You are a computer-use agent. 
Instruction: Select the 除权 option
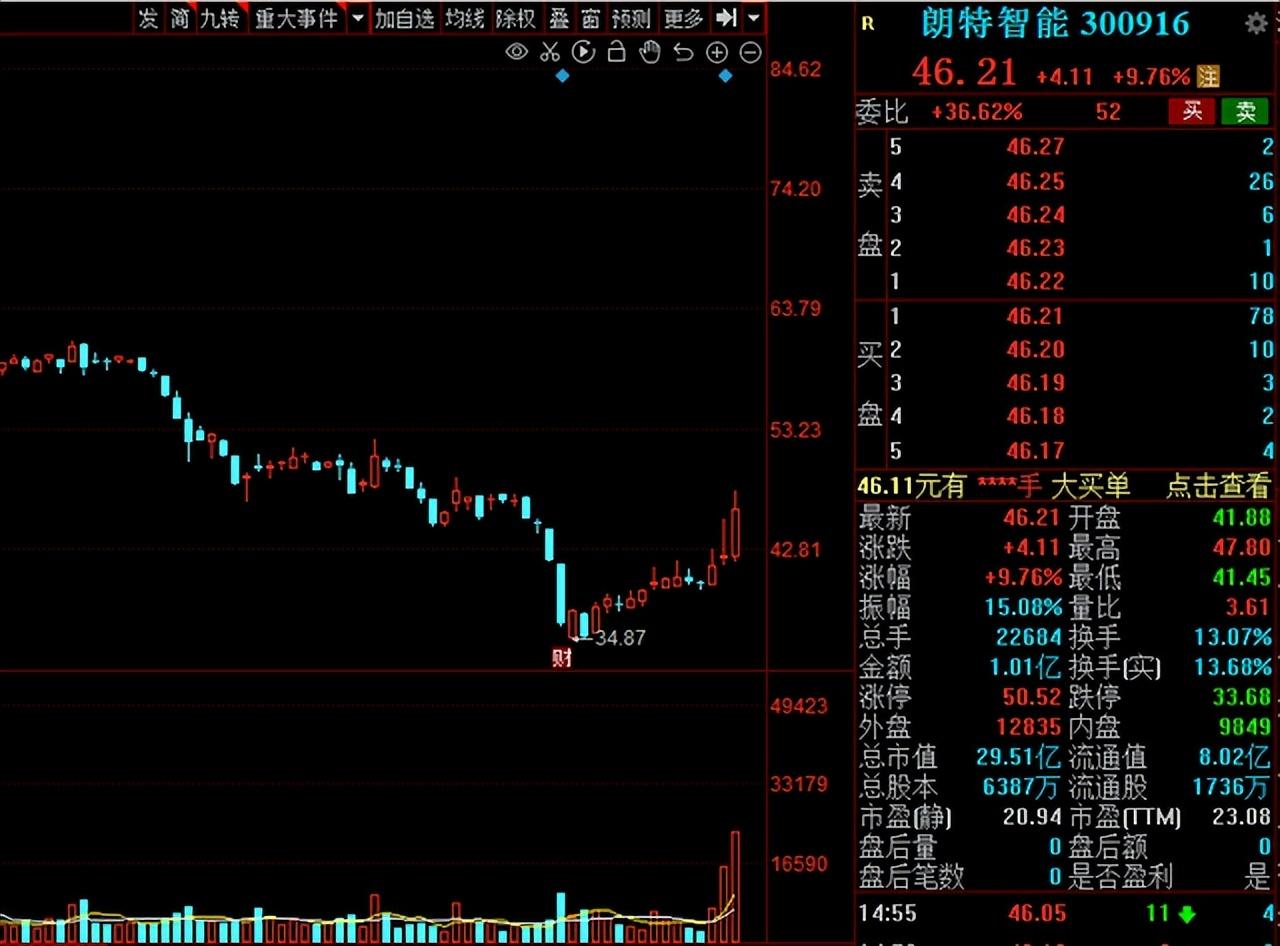click(x=516, y=18)
